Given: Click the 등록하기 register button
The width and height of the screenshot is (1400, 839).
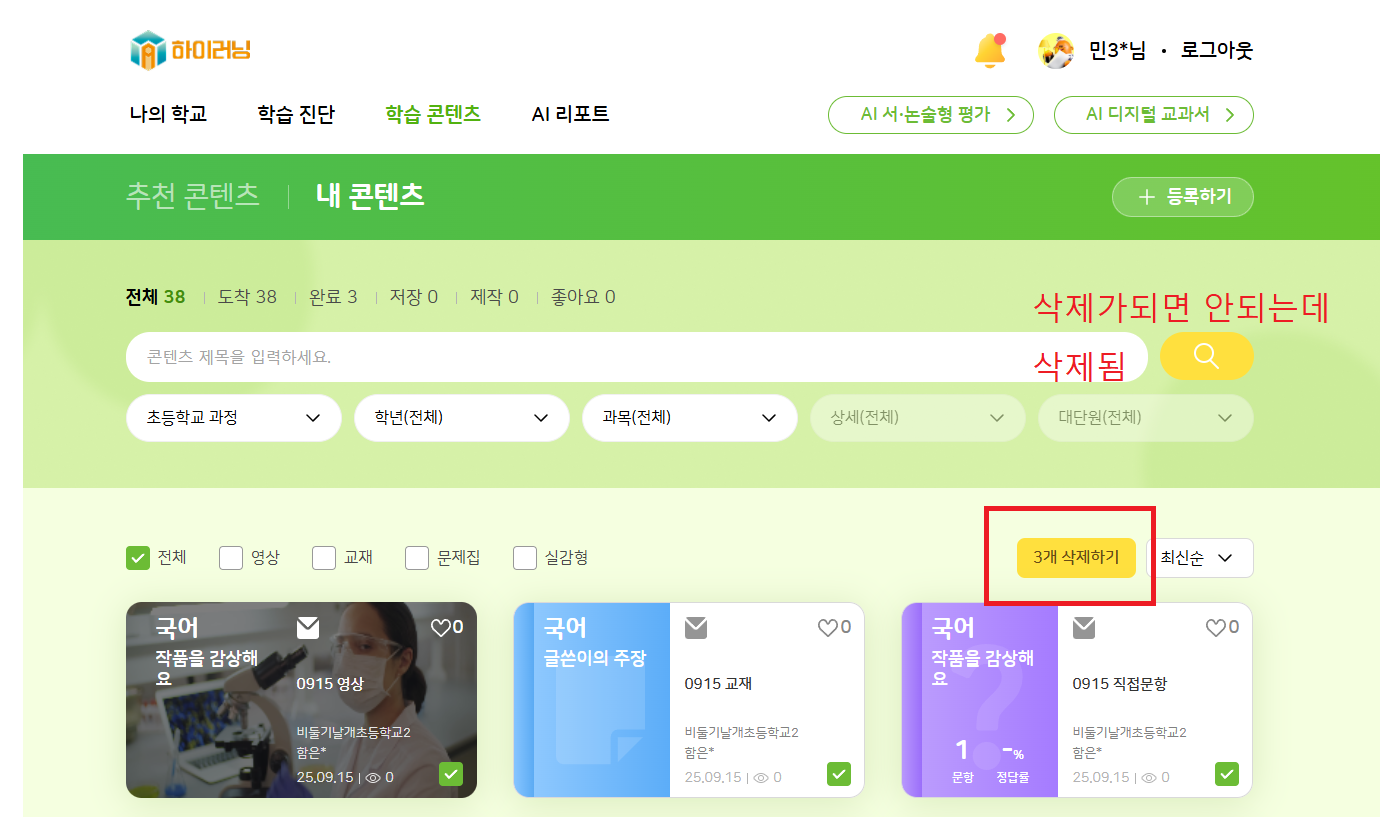Looking at the screenshot, I should click(1183, 197).
